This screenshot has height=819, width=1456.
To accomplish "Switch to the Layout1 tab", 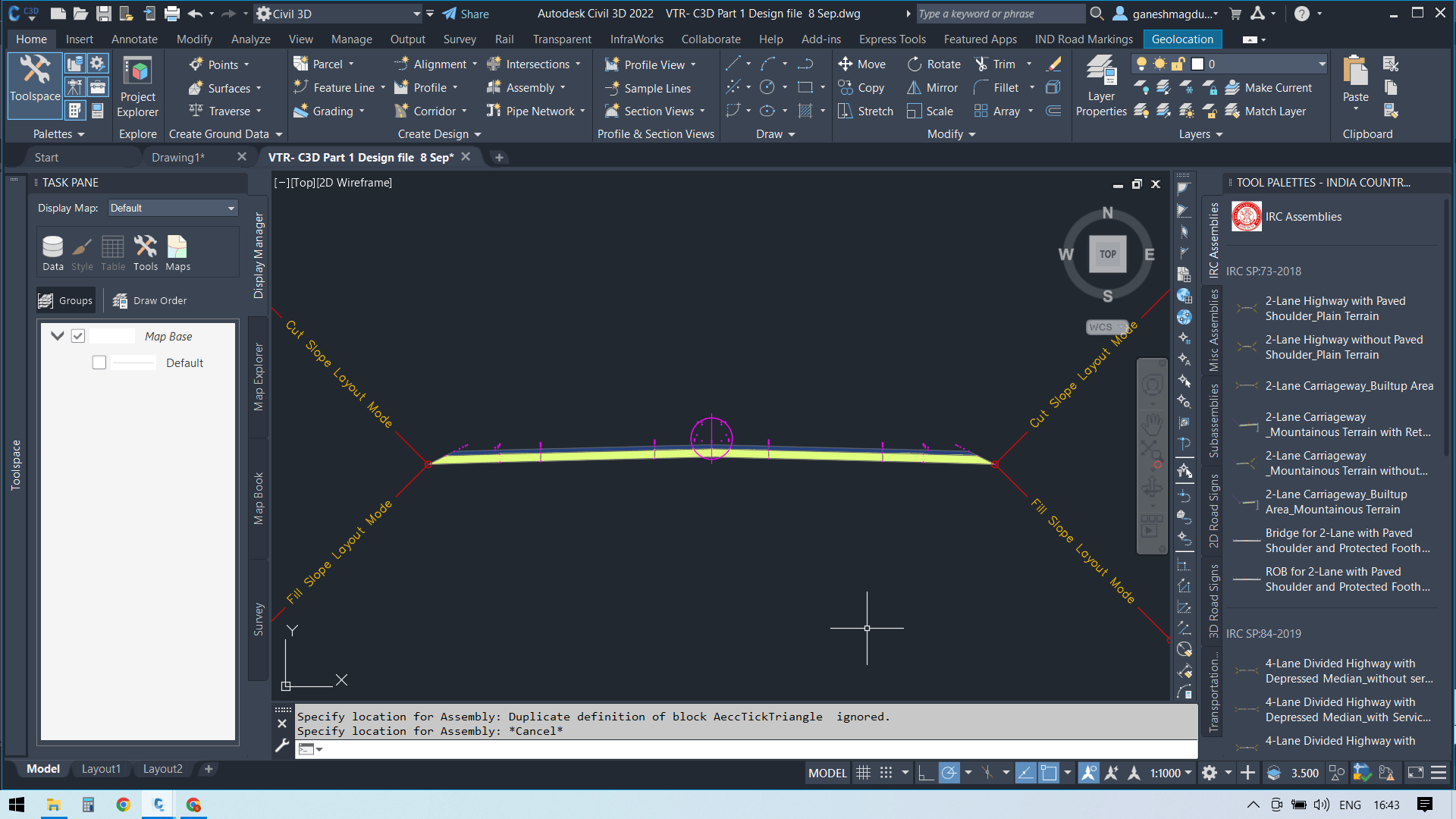I will 101,768.
